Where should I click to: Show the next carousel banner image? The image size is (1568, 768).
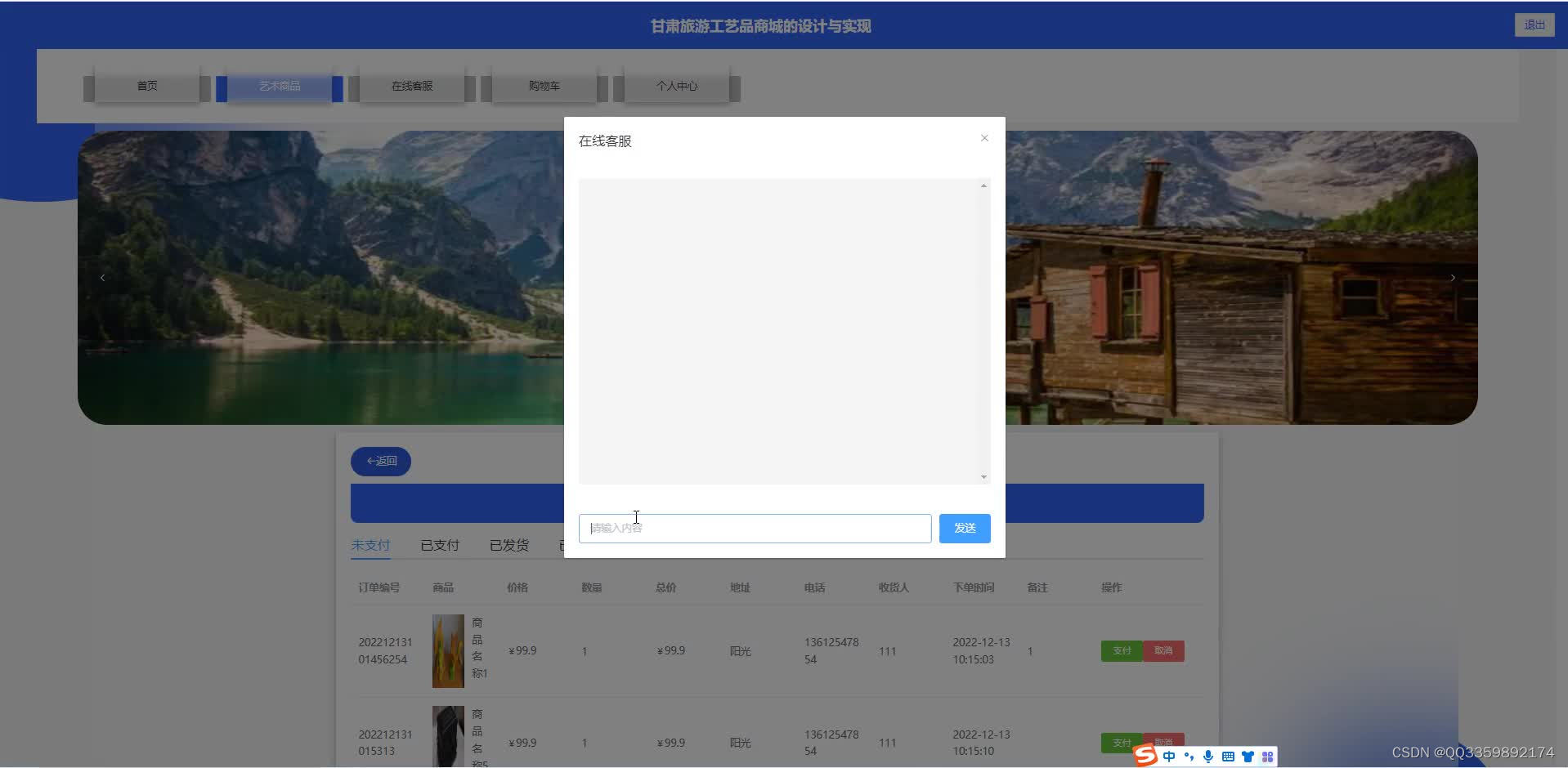click(1453, 278)
